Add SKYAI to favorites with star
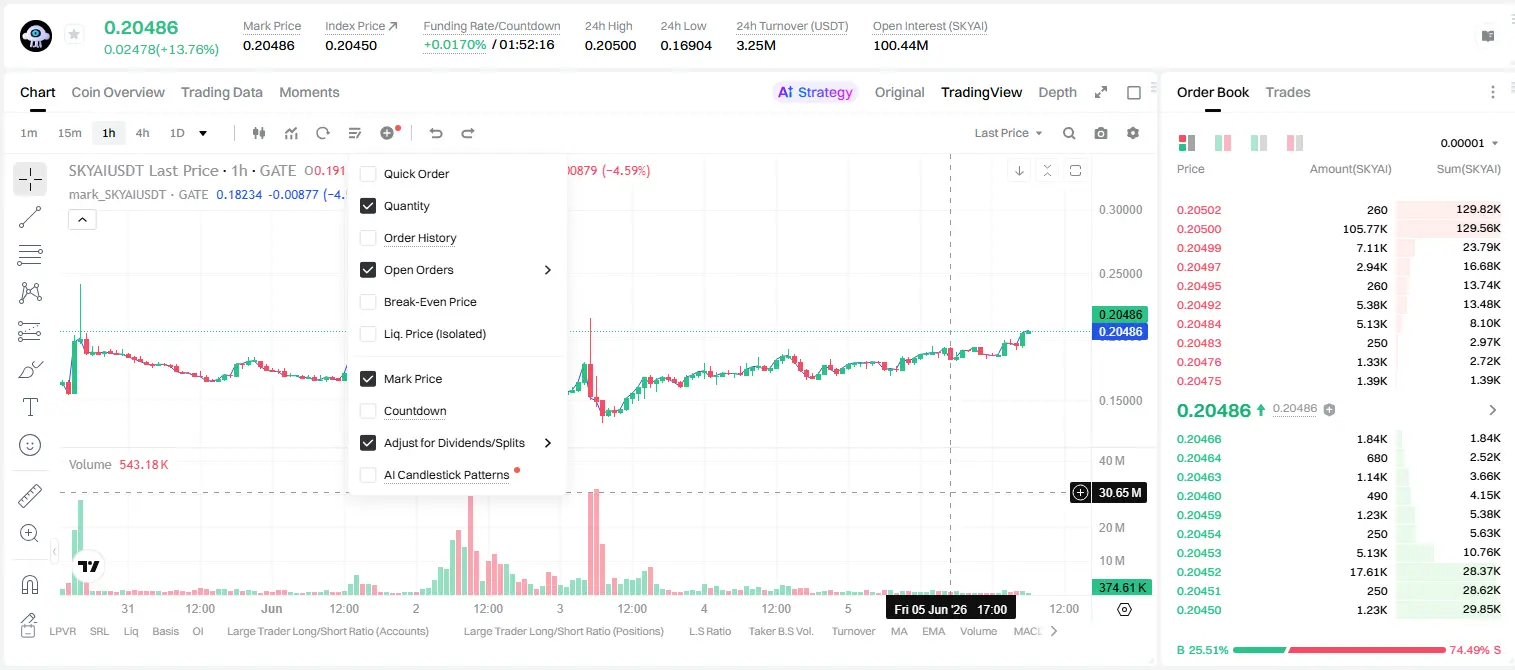 click(x=74, y=35)
